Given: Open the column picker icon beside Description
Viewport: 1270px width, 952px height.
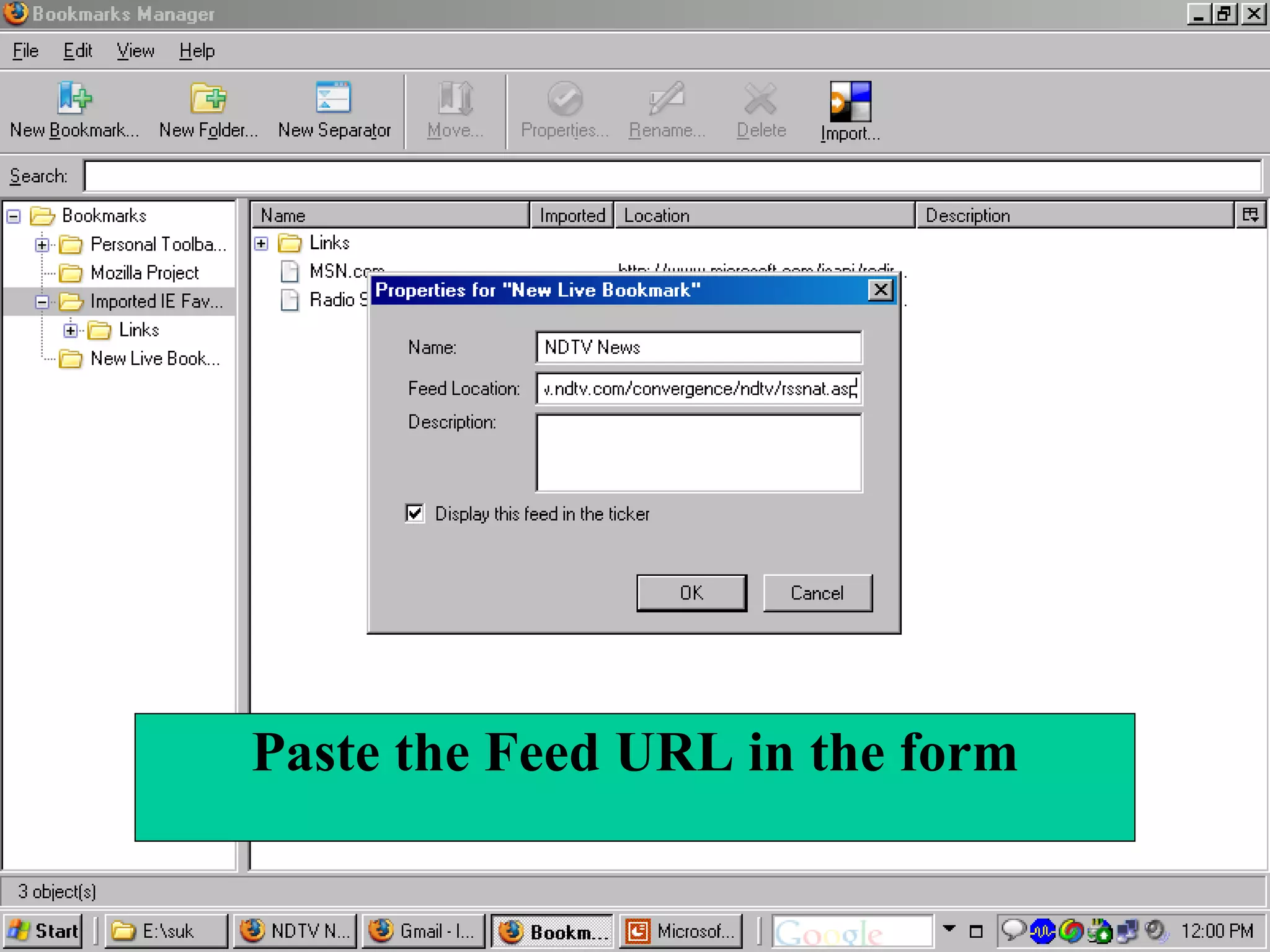Looking at the screenshot, I should [1250, 215].
